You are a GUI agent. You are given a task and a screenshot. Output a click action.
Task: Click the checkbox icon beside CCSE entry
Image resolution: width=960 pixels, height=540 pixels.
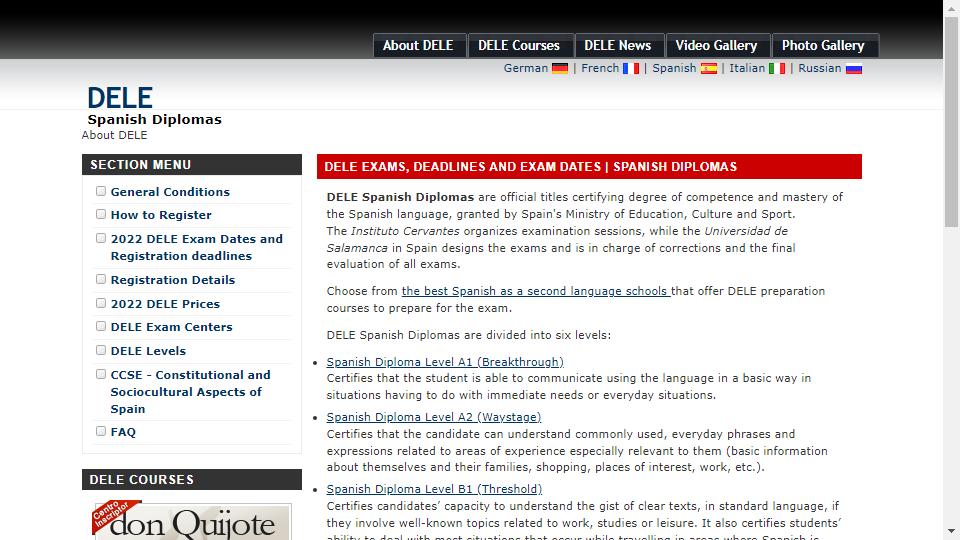coord(101,374)
